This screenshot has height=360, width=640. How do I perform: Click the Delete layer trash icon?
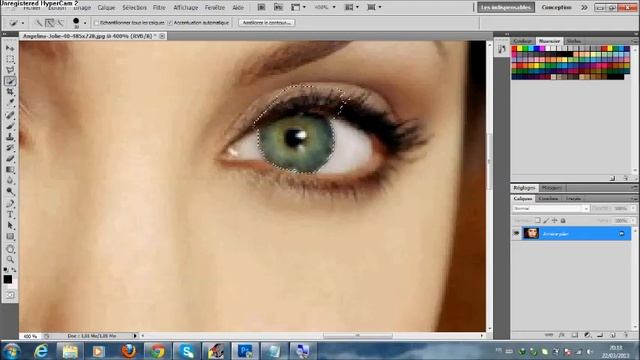625,335
